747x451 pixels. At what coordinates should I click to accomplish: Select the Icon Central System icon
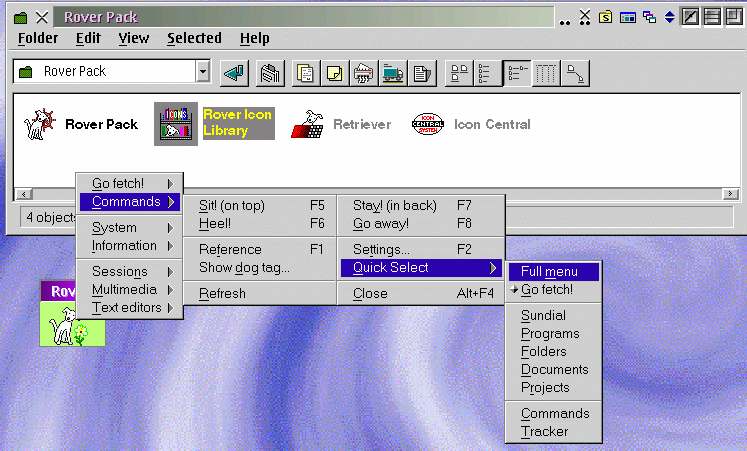[x=428, y=124]
